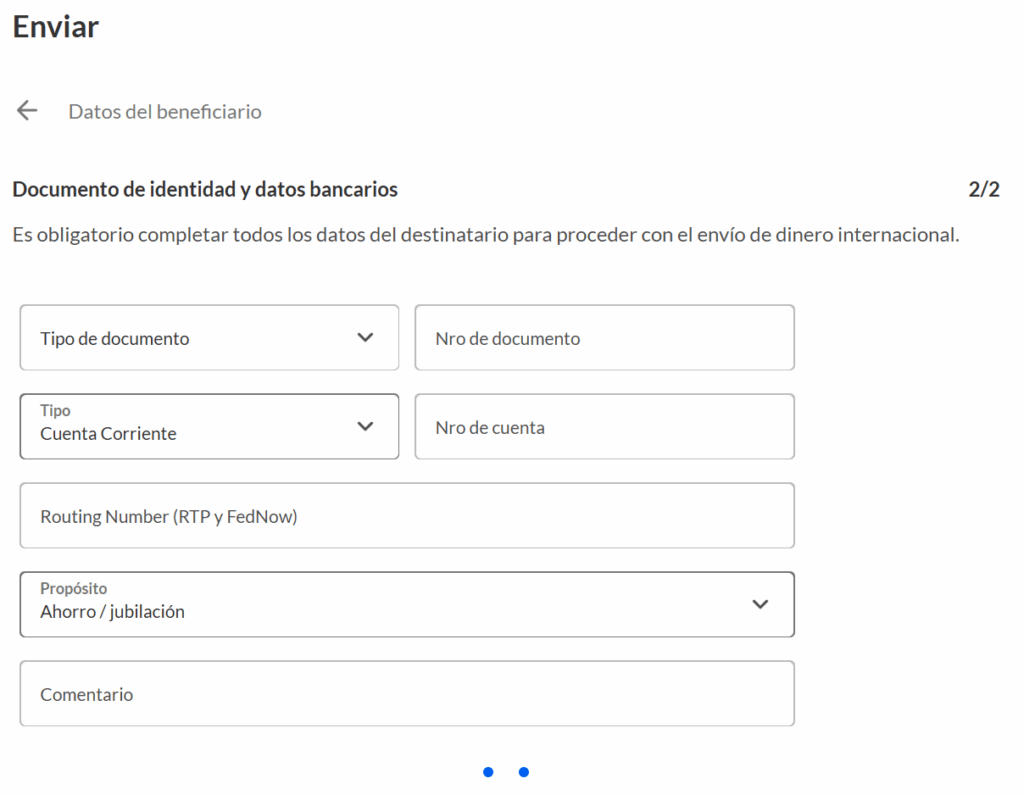Click into the Comentario field

coord(407,694)
